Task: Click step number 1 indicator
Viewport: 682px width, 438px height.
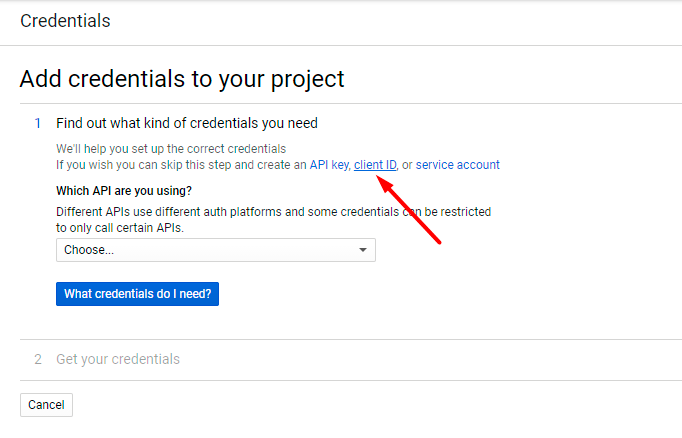Action: [38, 123]
